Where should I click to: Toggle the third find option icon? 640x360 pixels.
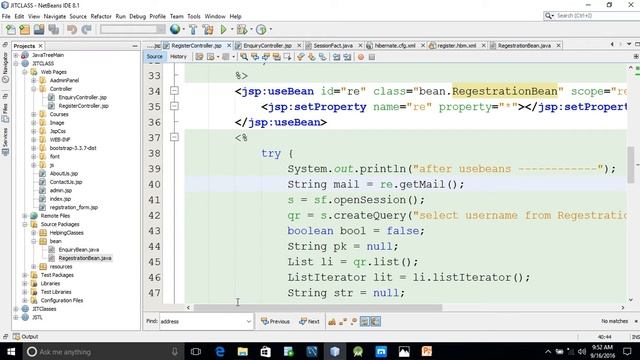353,322
